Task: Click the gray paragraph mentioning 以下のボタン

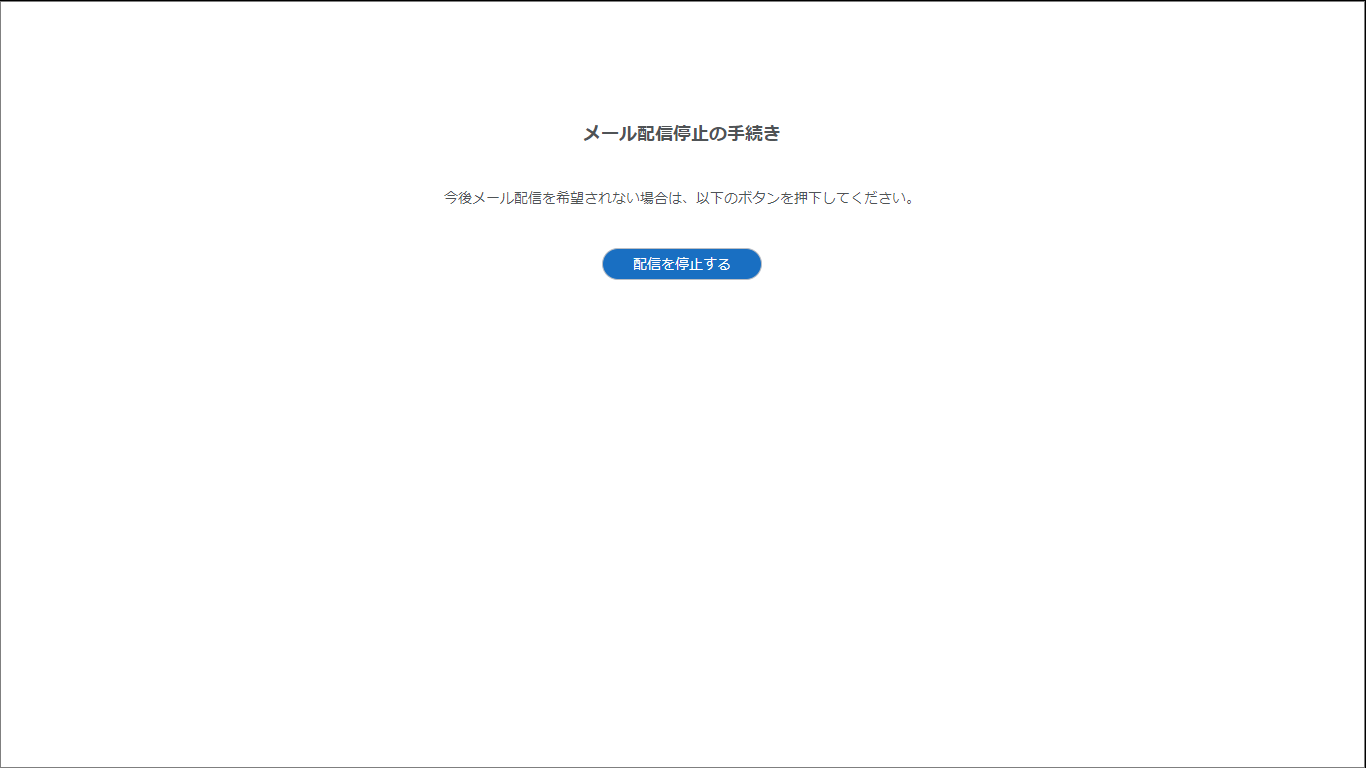Action: [x=680, y=198]
